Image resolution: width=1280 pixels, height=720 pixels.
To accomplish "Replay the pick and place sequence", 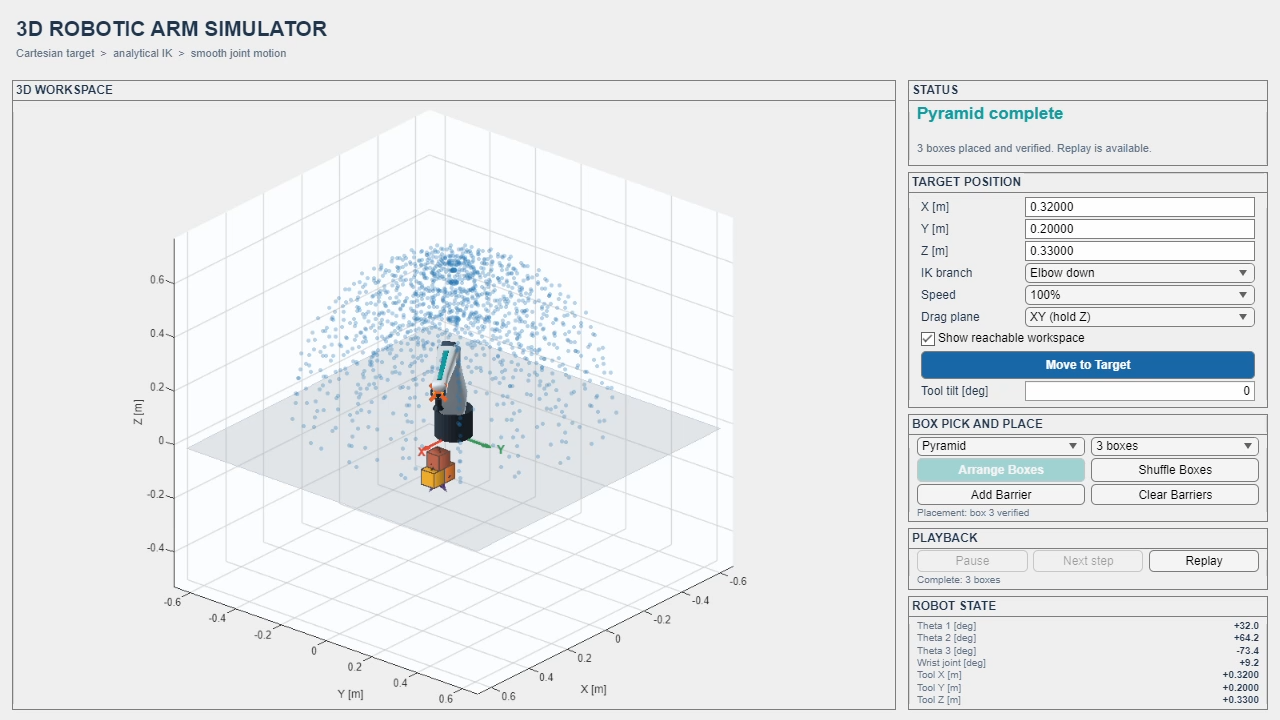I will tap(1204, 561).
